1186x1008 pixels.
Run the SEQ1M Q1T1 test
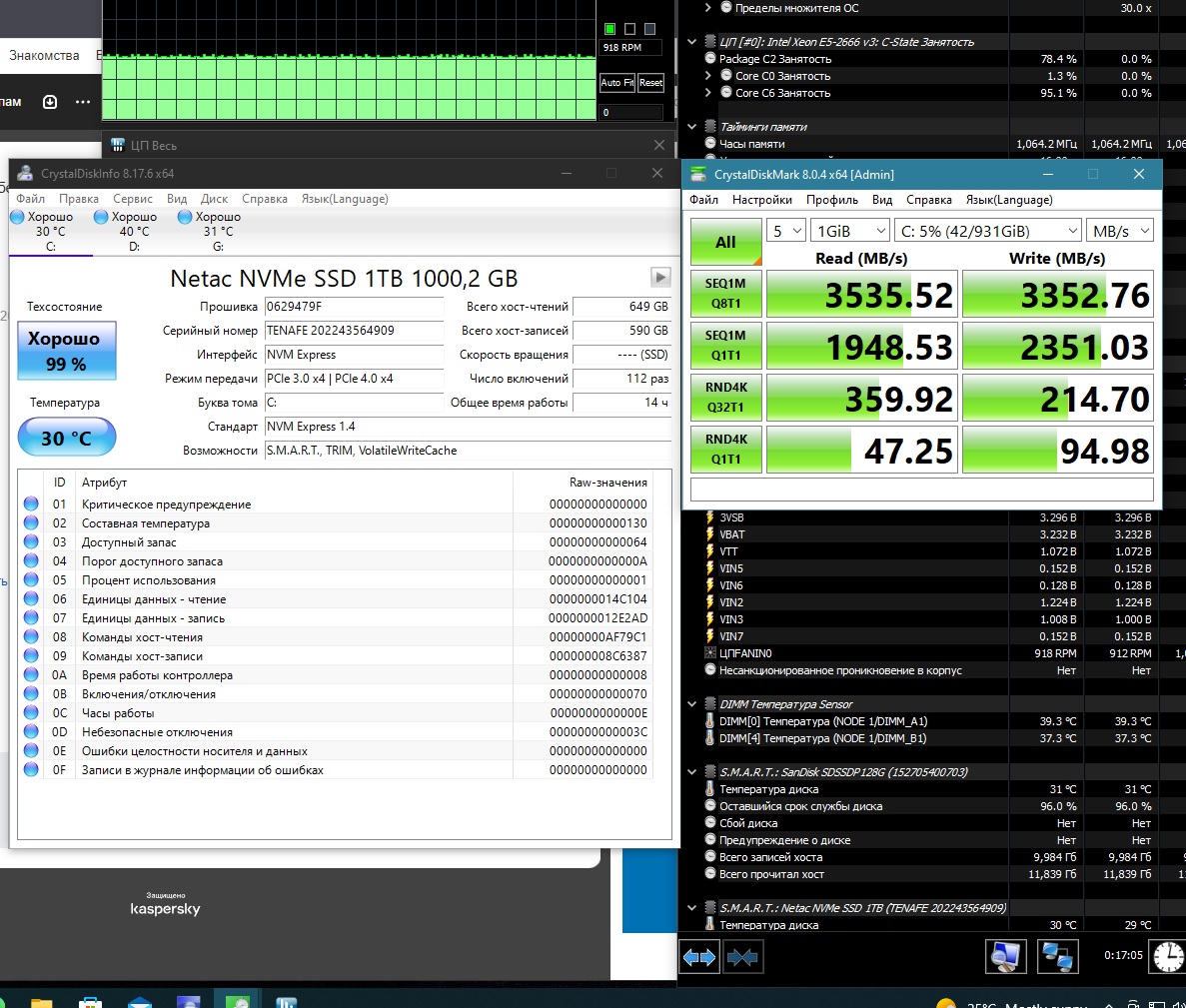[725, 345]
